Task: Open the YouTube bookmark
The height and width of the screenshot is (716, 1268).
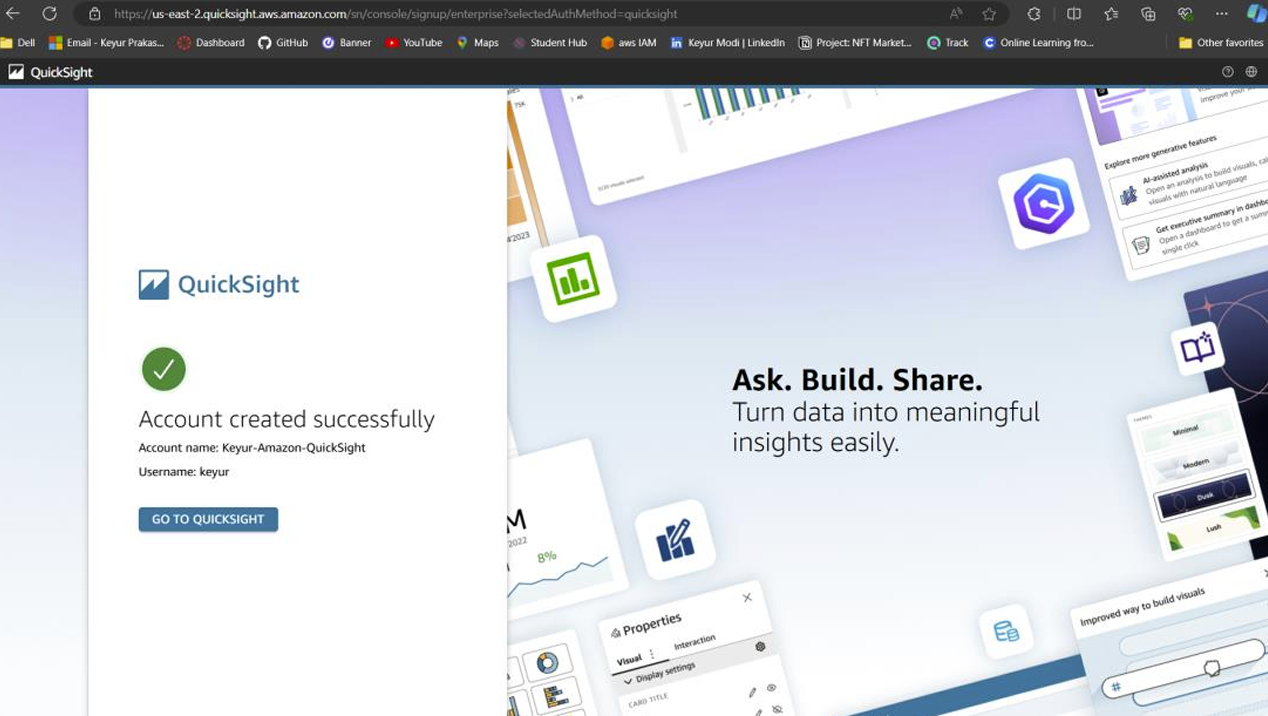Action: pyautogui.click(x=414, y=43)
